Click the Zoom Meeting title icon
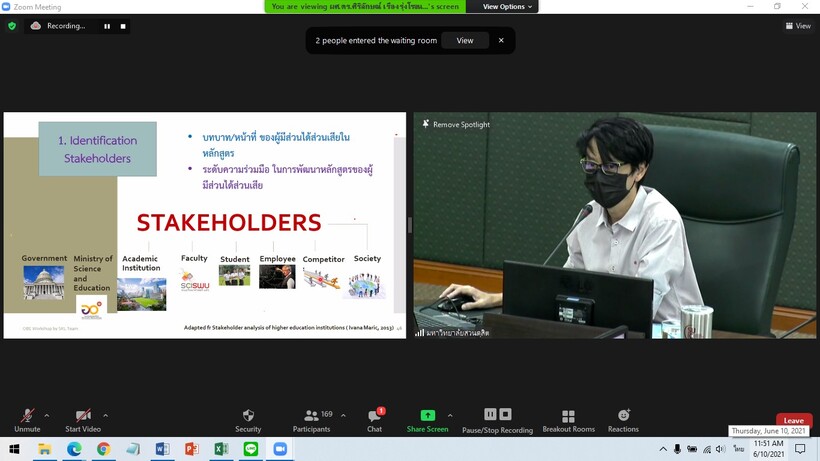This screenshot has width=820, height=461. [6, 7]
